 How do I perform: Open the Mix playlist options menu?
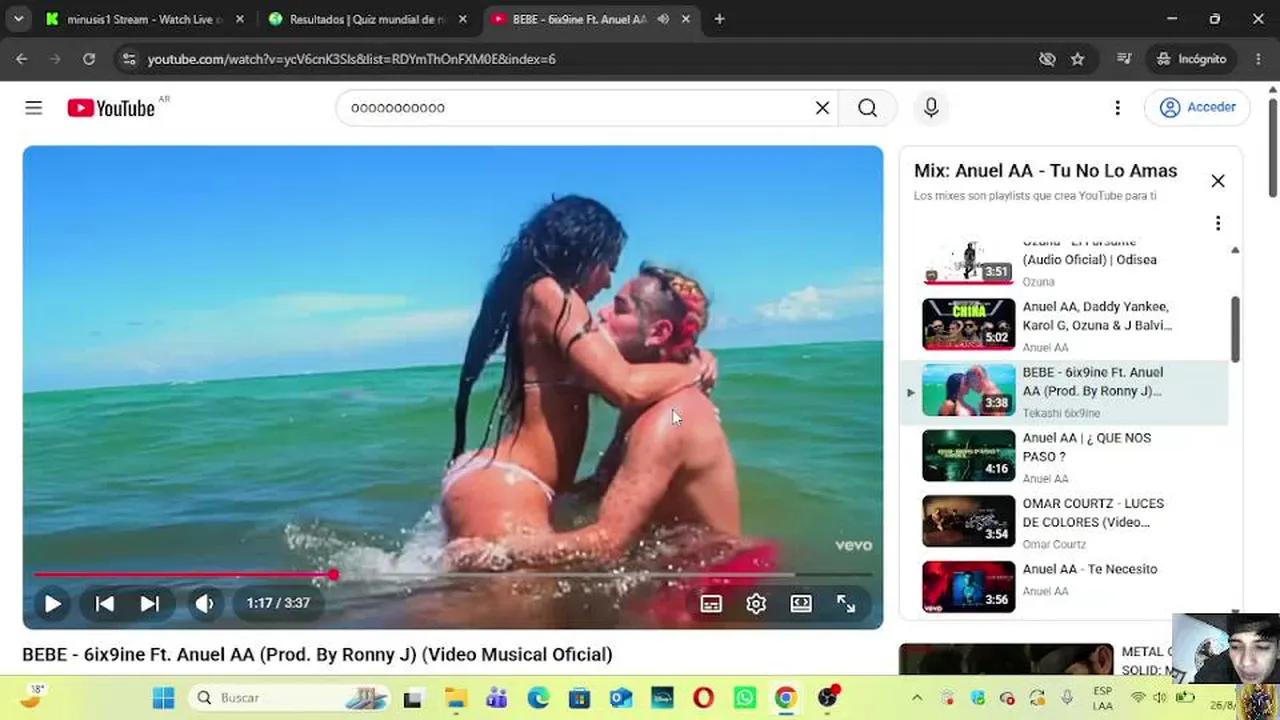(1217, 223)
